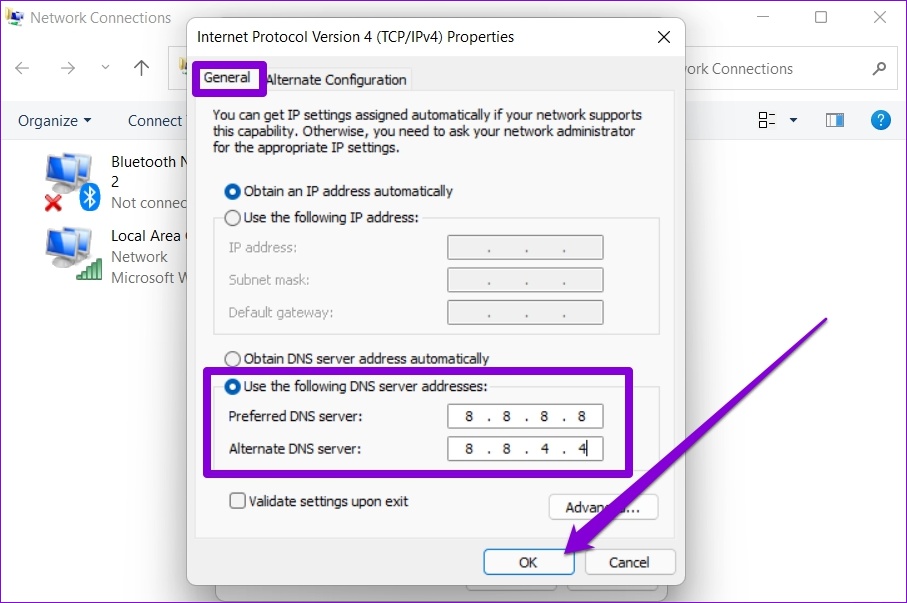Toggle the preview pane icon

[834, 120]
